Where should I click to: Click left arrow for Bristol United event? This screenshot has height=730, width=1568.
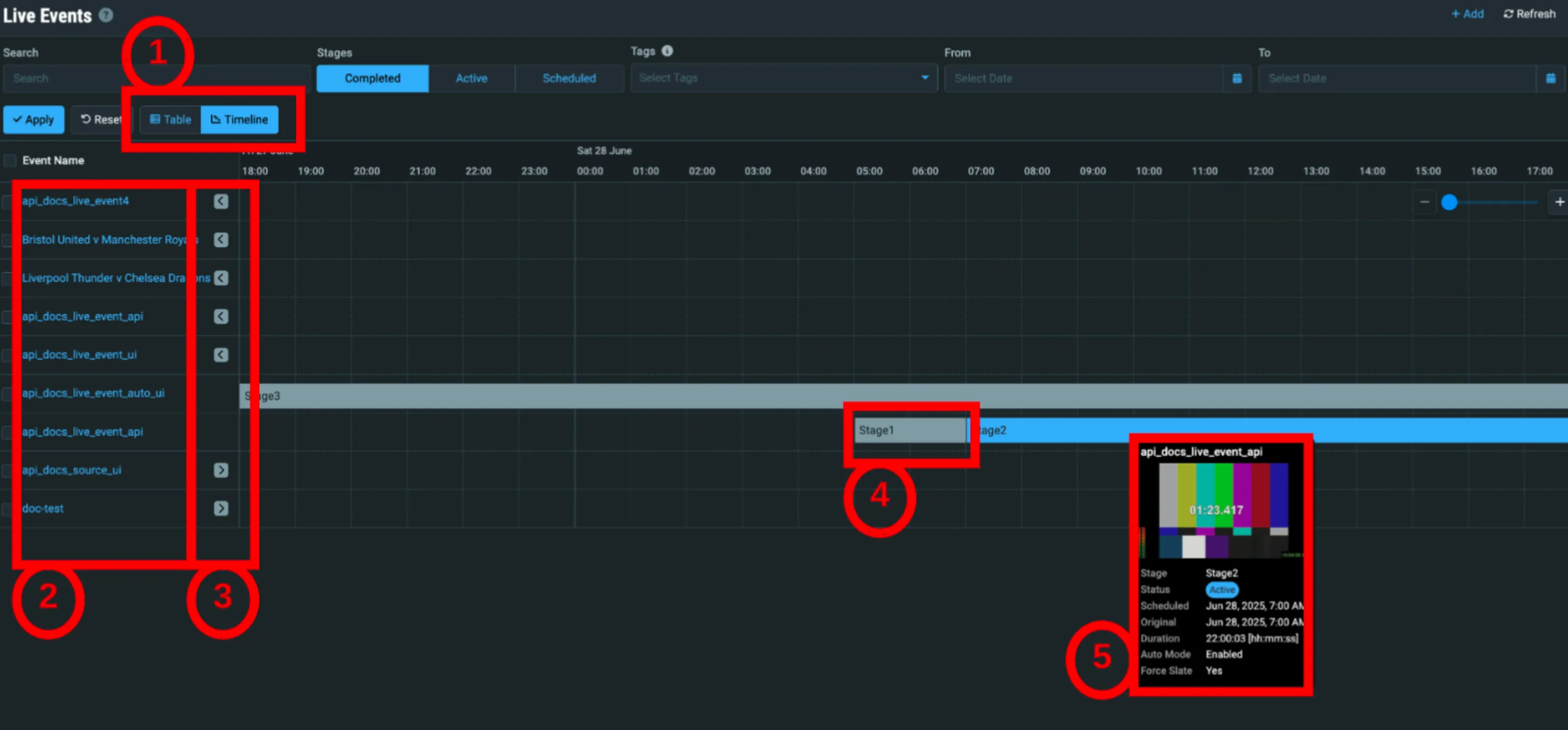click(x=221, y=240)
